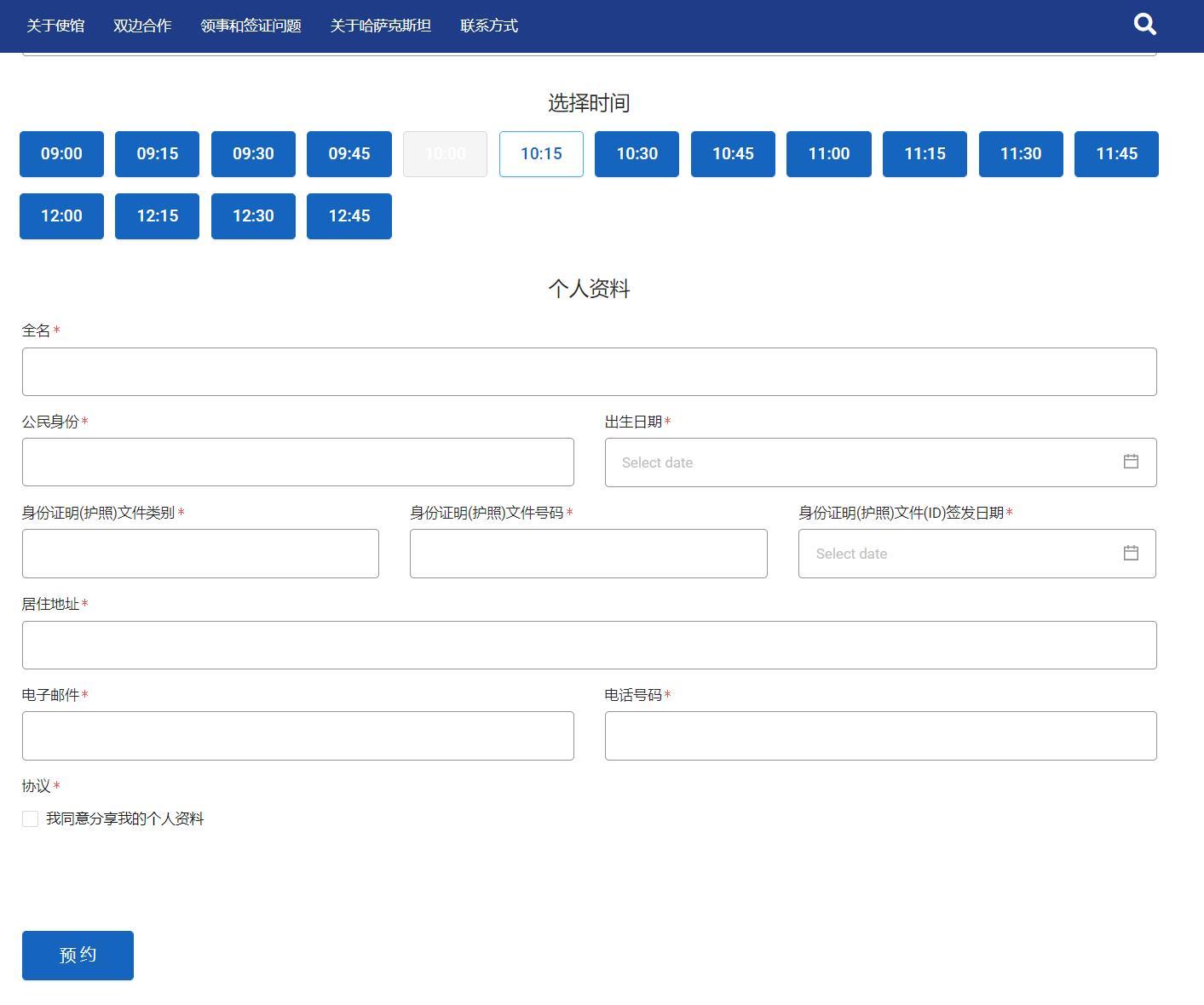Select the 10:15 time slot

(x=541, y=154)
